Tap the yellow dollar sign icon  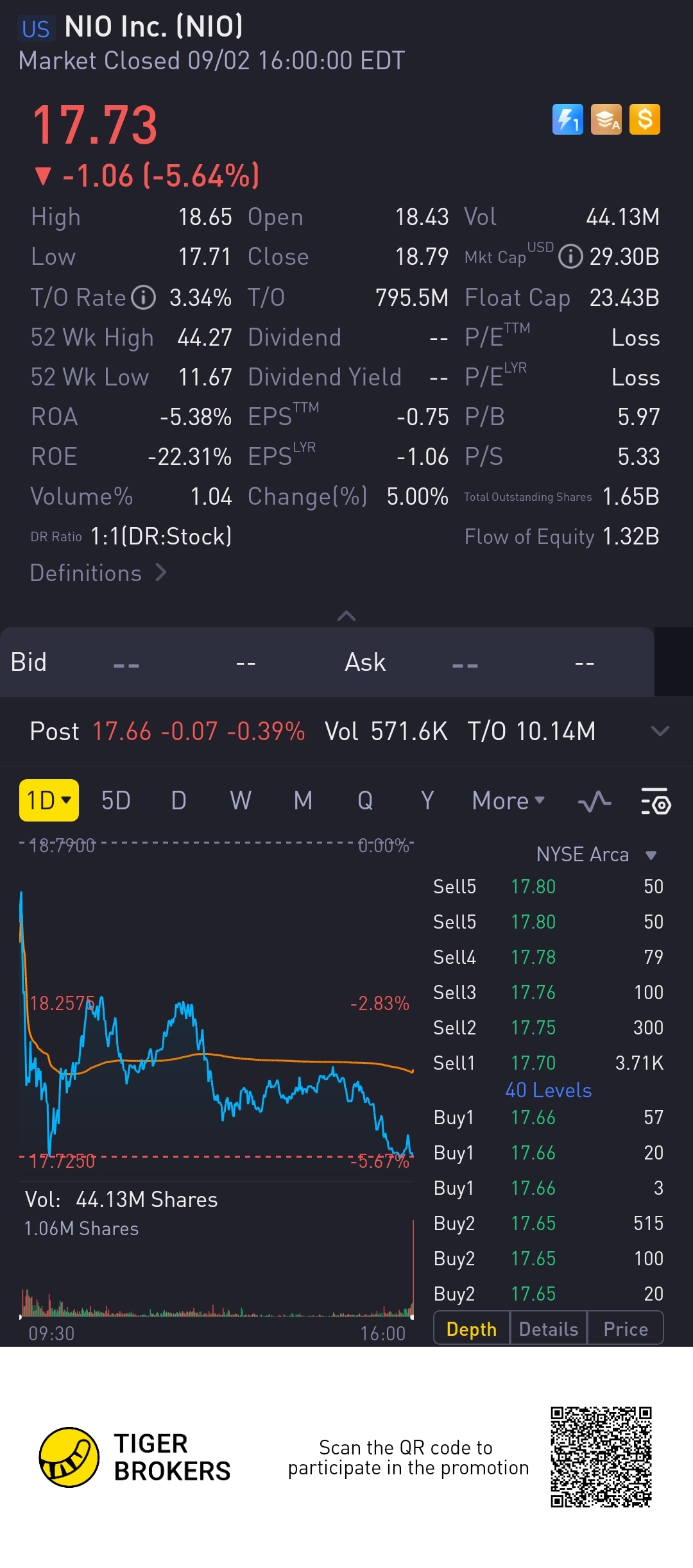pyautogui.click(x=645, y=119)
